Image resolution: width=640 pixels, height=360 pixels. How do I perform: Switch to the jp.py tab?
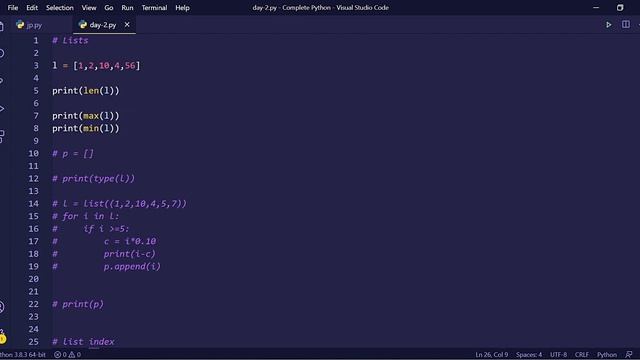pyautogui.click(x=34, y=25)
